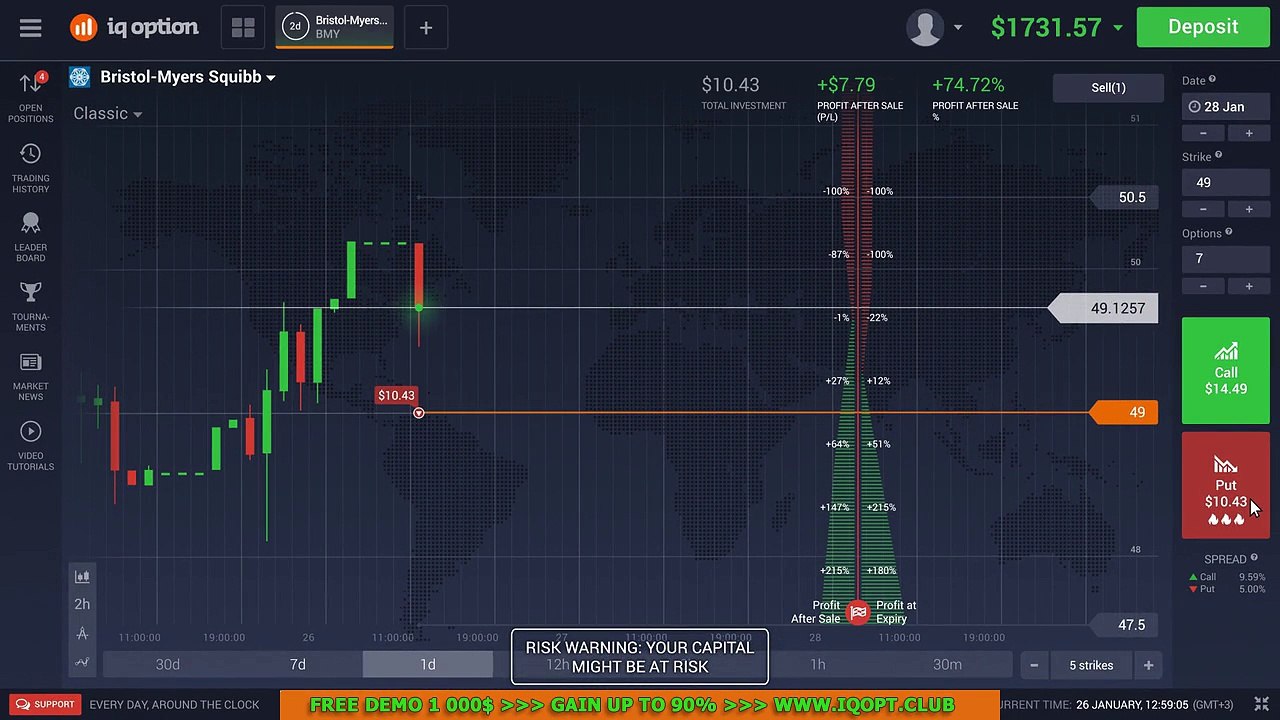This screenshot has height=720, width=1280.
Task: Open Video Tutorials
Action: coord(31,445)
